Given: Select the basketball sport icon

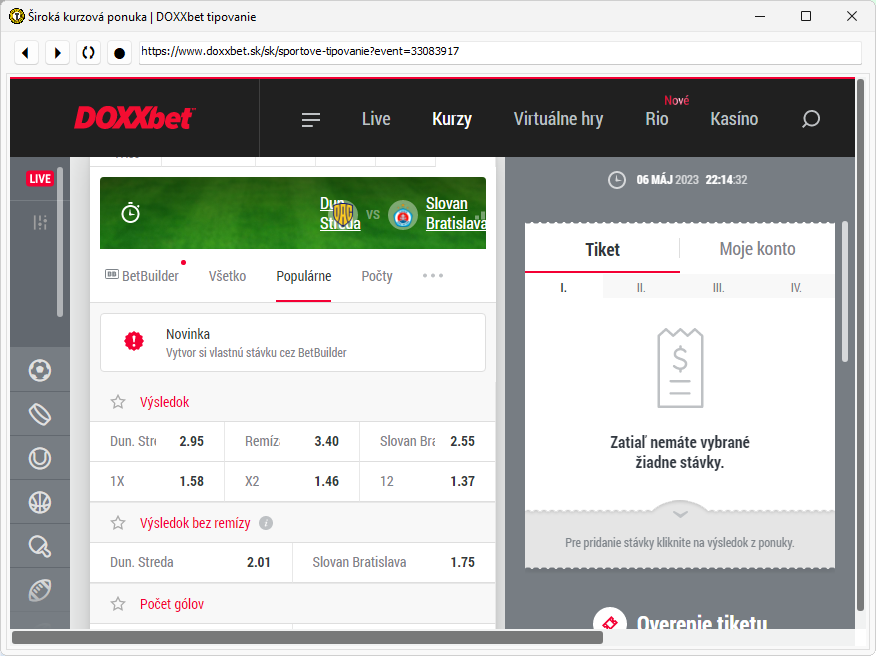Looking at the screenshot, I should pyautogui.click(x=40, y=502).
